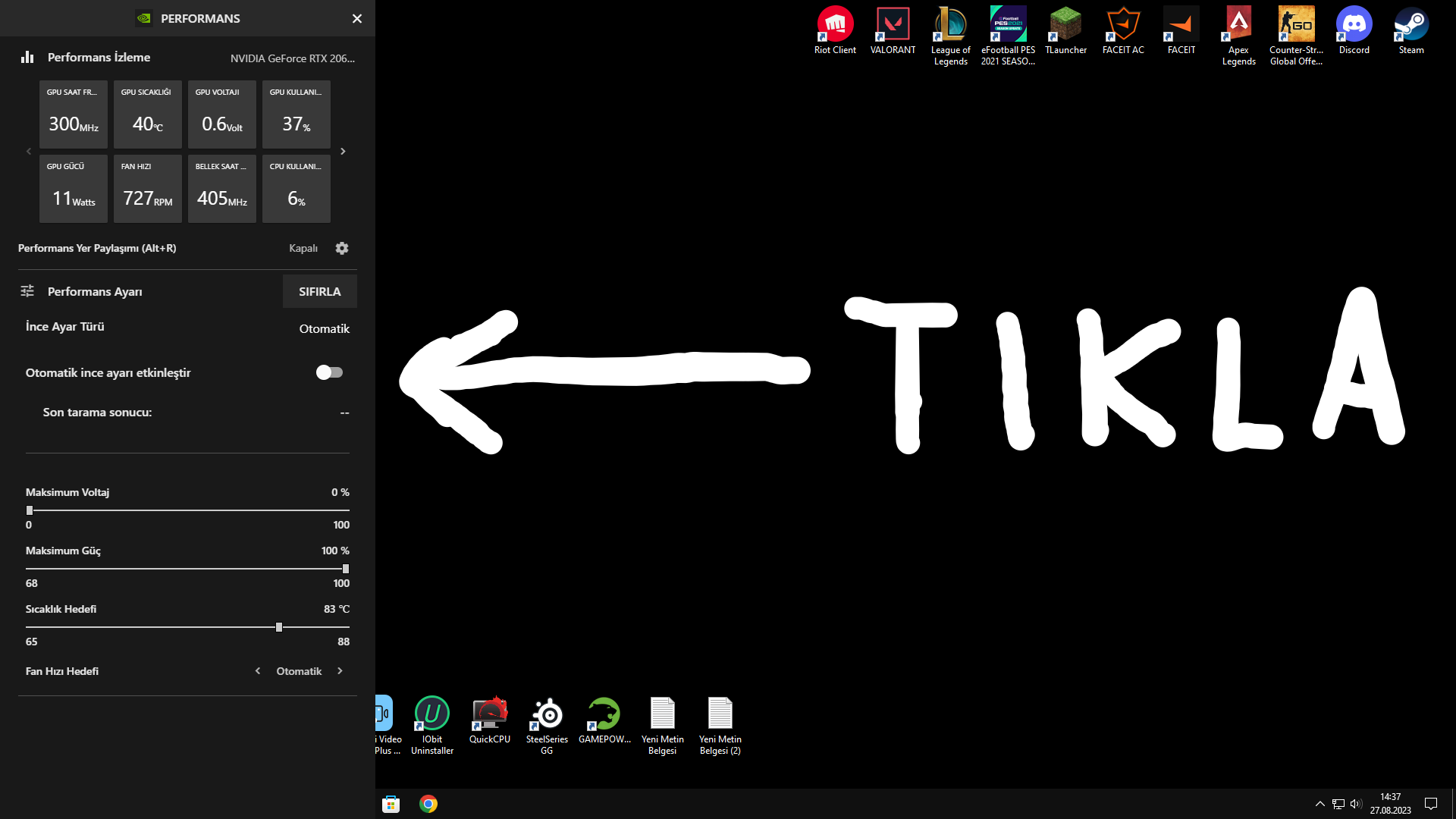
Task: Select previous Fan Hızı Hedefi option arrow
Action: pyautogui.click(x=258, y=671)
